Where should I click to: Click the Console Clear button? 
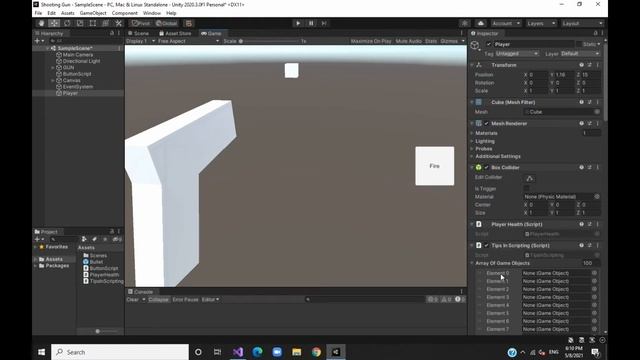click(x=133, y=300)
